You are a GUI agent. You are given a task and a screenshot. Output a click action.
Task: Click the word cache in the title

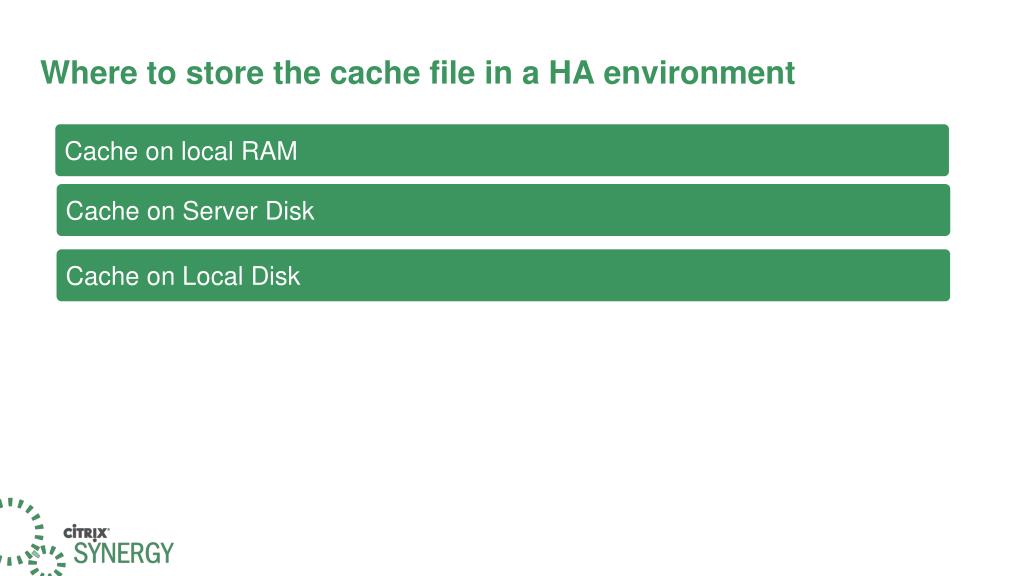375,72
